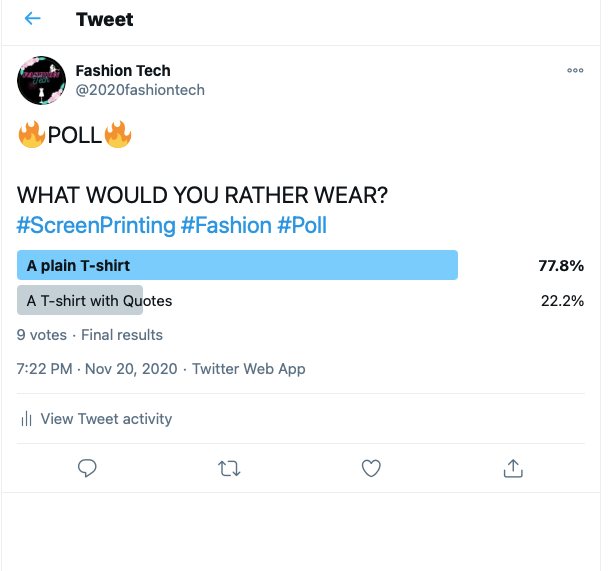608x571 pixels.
Task: Retweet this poll tweet
Action: click(229, 468)
